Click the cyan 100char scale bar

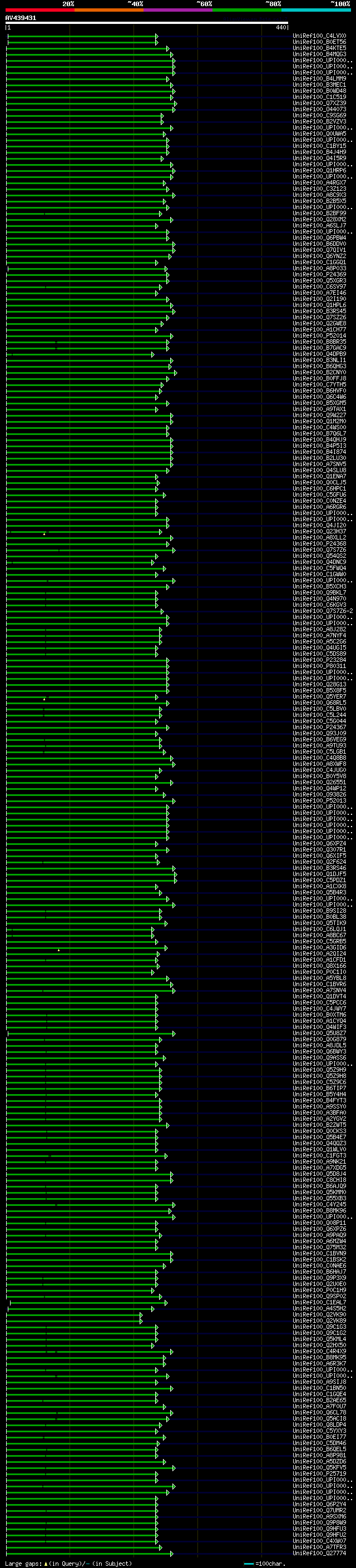pos(248,1564)
